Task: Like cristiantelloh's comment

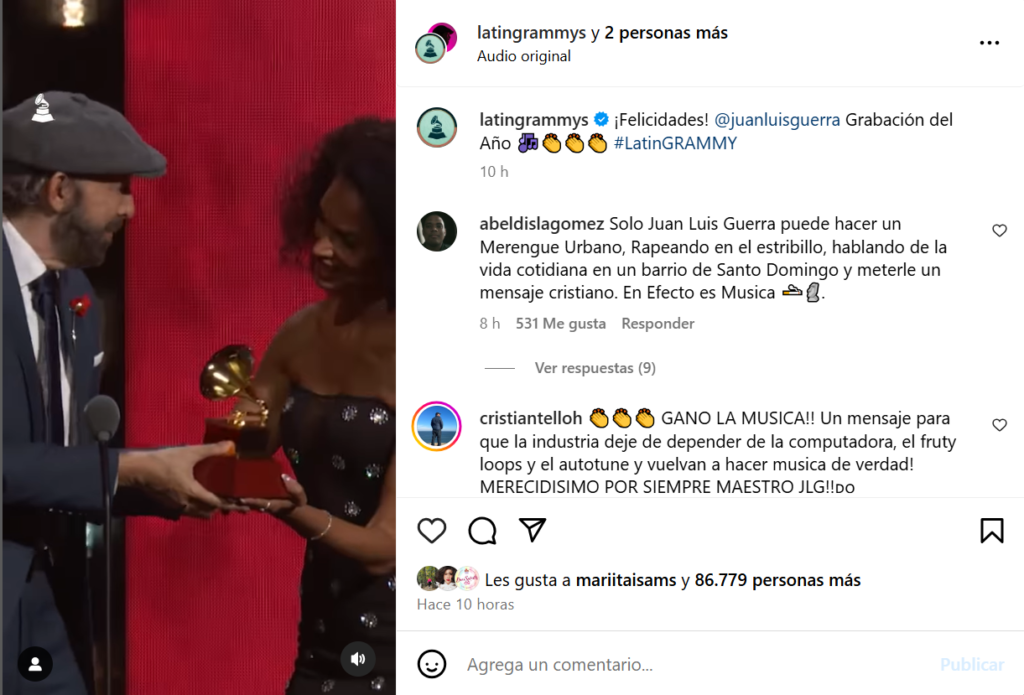Action: [x=999, y=425]
